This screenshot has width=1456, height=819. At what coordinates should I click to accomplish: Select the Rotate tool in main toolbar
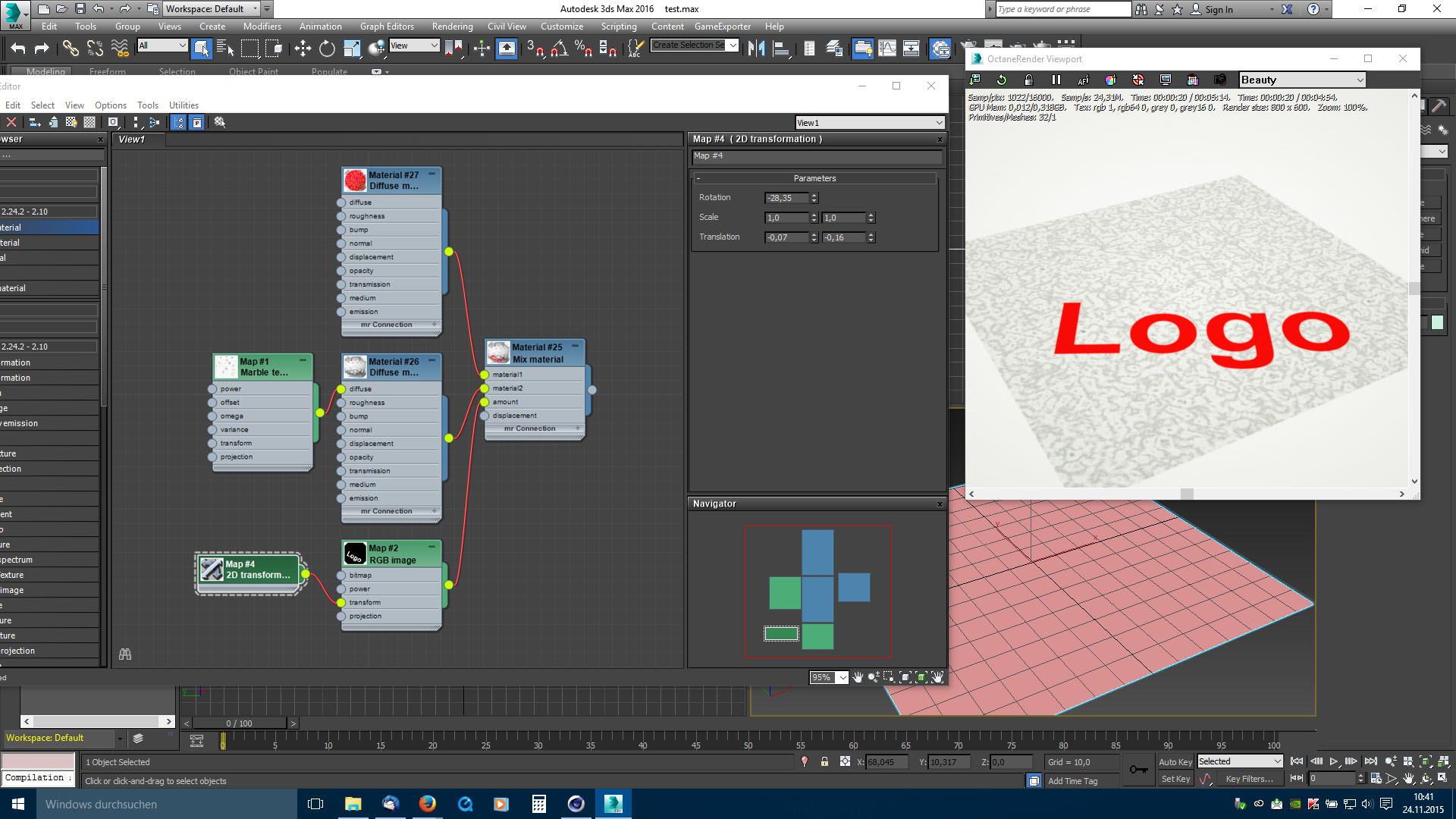(327, 49)
